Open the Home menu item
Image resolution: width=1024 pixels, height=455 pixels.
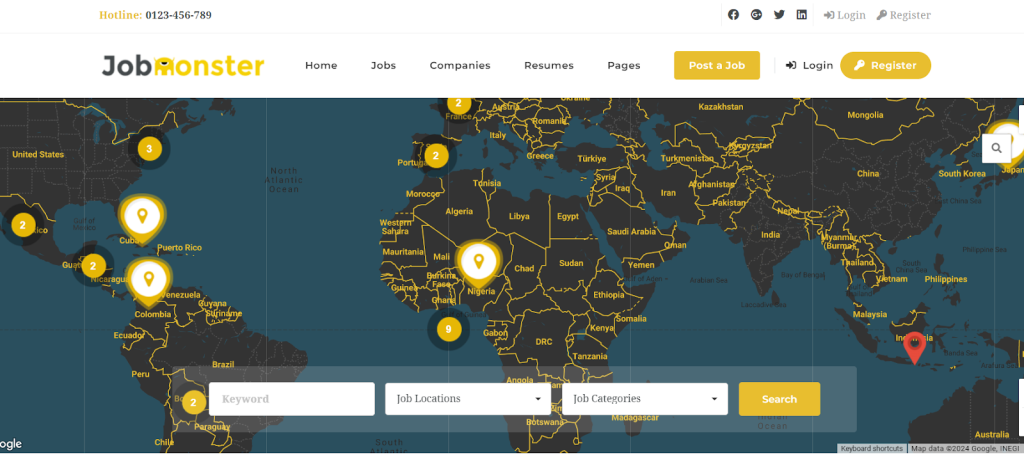click(x=321, y=65)
